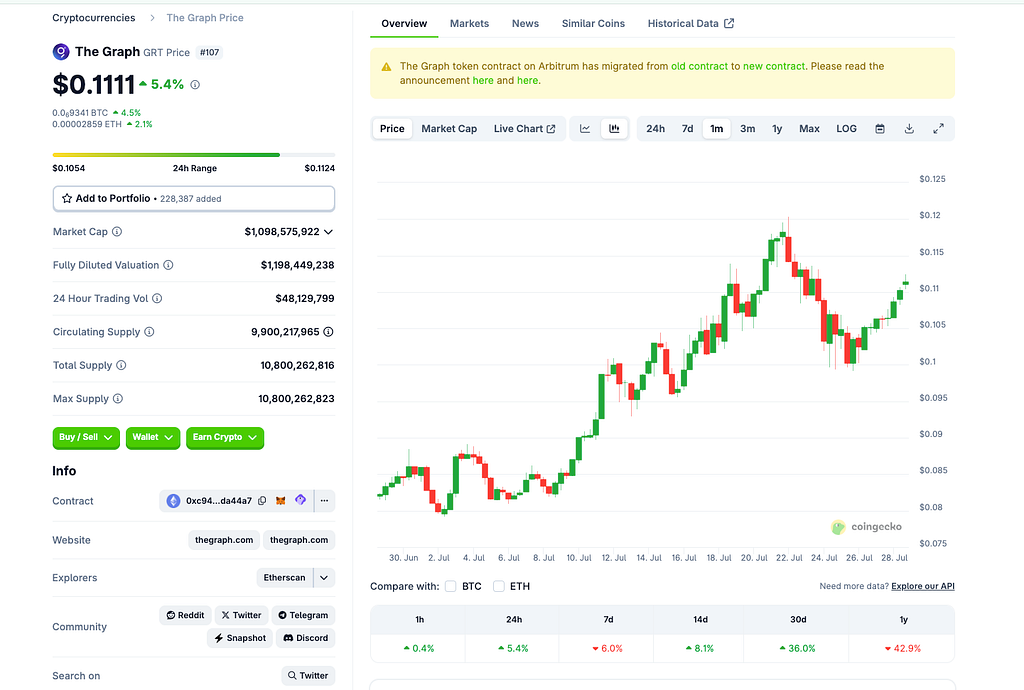
Task: Switch to the Markets tab
Action: click(469, 24)
